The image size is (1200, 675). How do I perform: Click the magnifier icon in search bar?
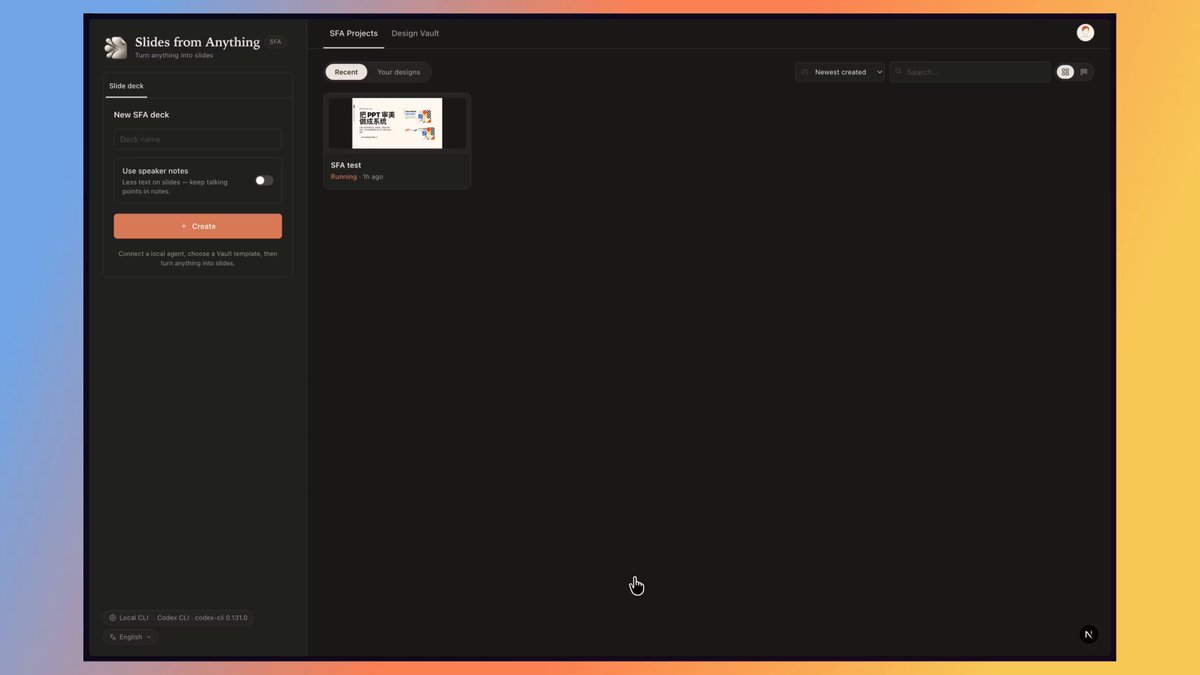(899, 72)
